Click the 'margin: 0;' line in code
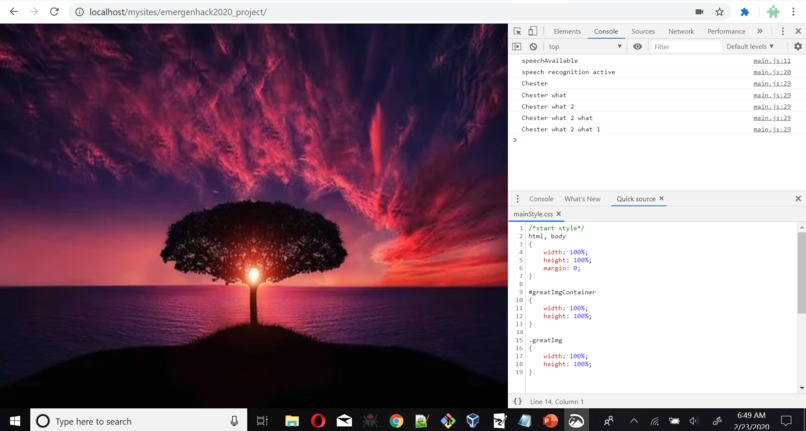Screen dimensions: 806x431 (562, 268)
